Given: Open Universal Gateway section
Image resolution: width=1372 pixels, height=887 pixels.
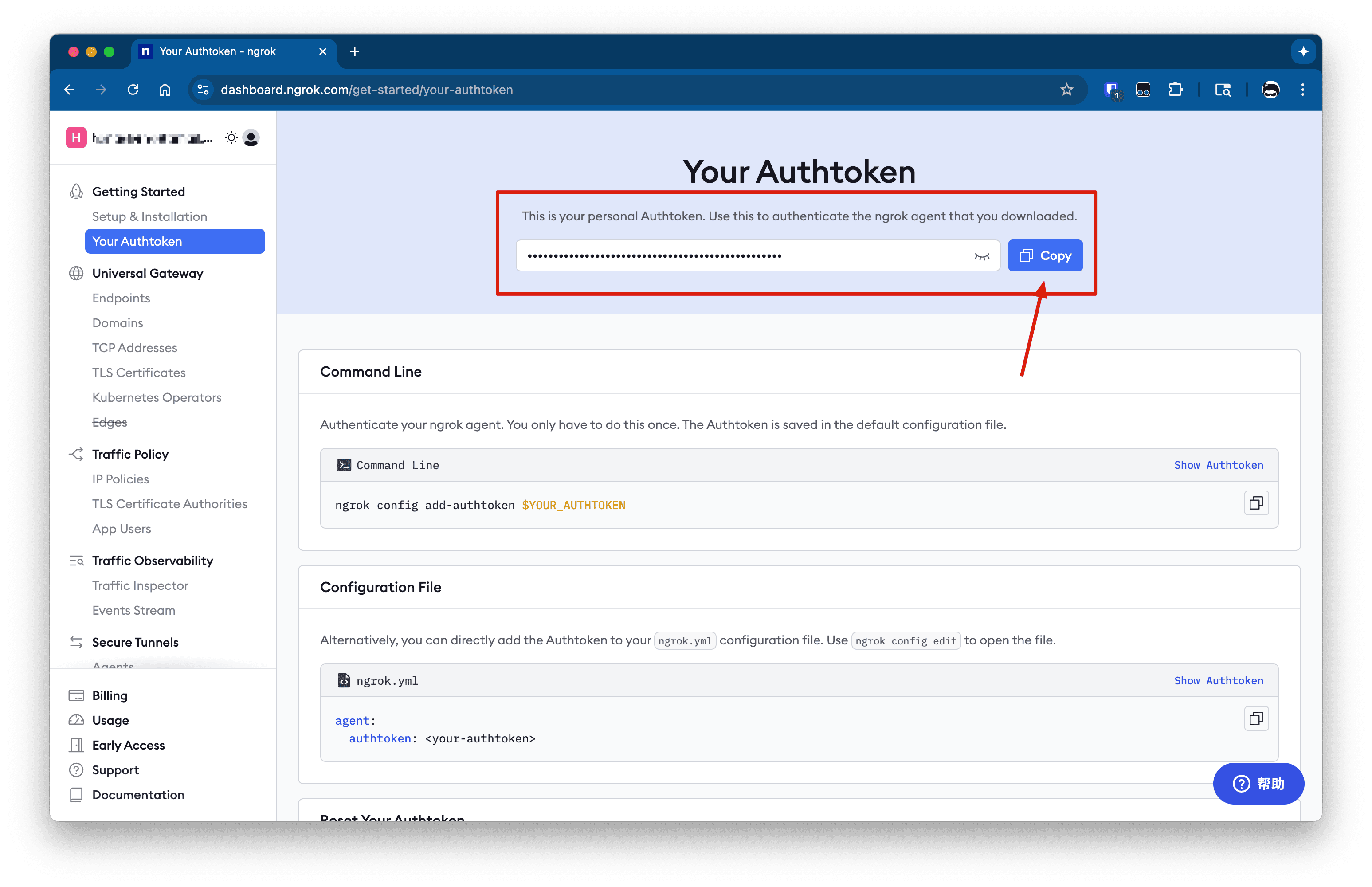Looking at the screenshot, I should pyautogui.click(x=147, y=274).
